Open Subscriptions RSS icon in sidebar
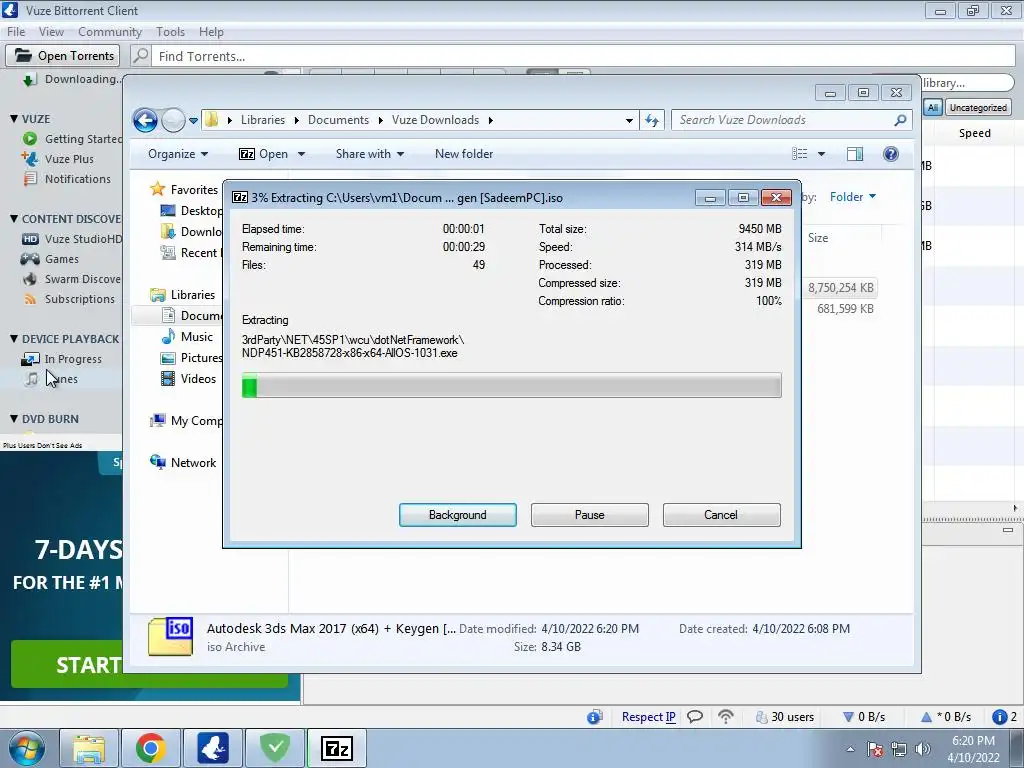Viewport: 1024px width, 768px height. [x=30, y=299]
